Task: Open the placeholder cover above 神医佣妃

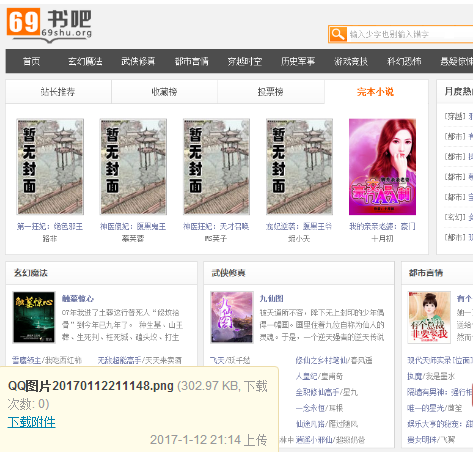Action: click(x=133, y=167)
